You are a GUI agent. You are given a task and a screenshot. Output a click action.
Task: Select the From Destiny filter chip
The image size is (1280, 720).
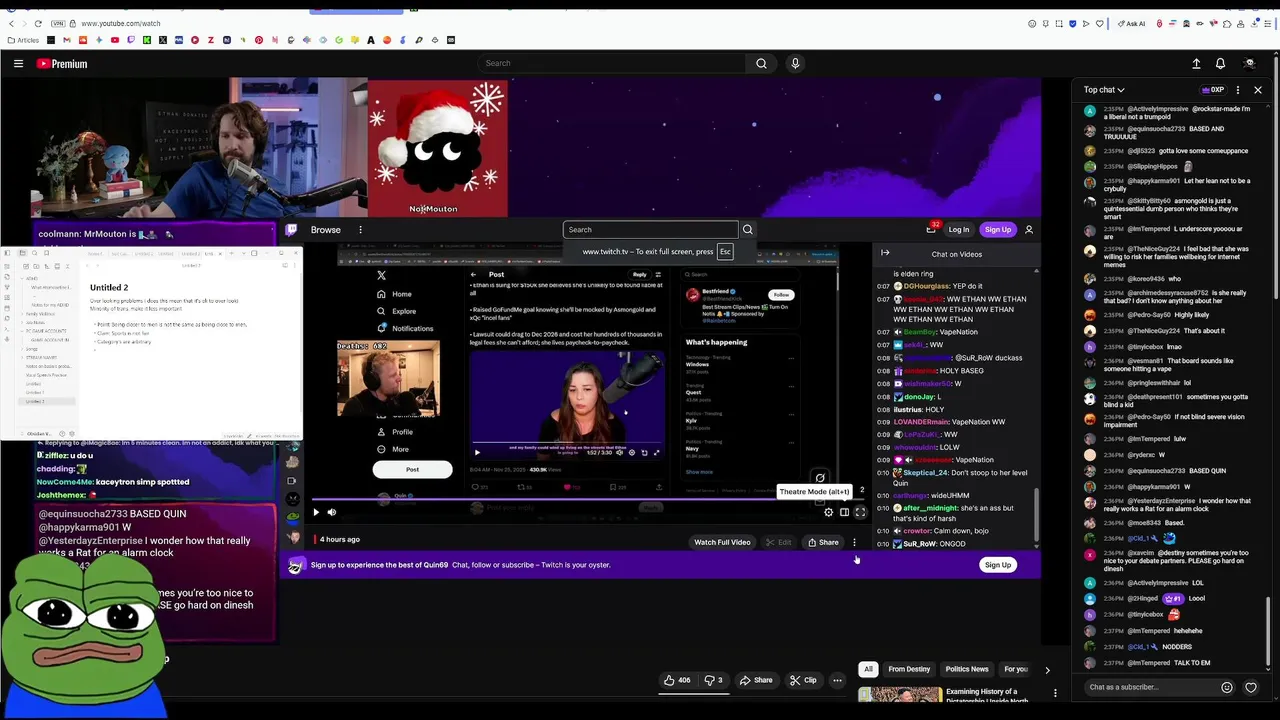pos(909,669)
